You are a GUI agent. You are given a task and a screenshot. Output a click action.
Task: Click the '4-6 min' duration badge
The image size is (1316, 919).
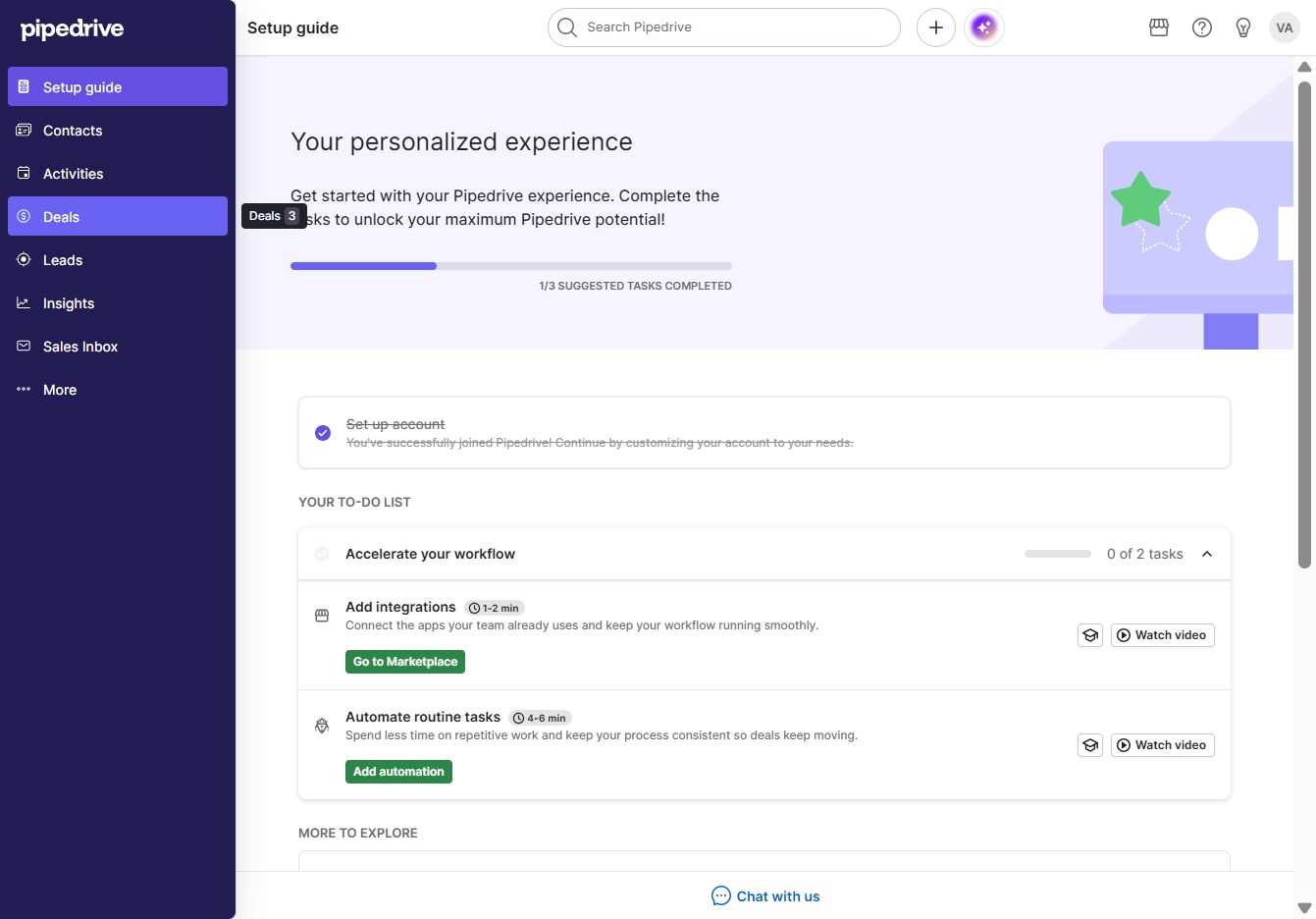(540, 718)
